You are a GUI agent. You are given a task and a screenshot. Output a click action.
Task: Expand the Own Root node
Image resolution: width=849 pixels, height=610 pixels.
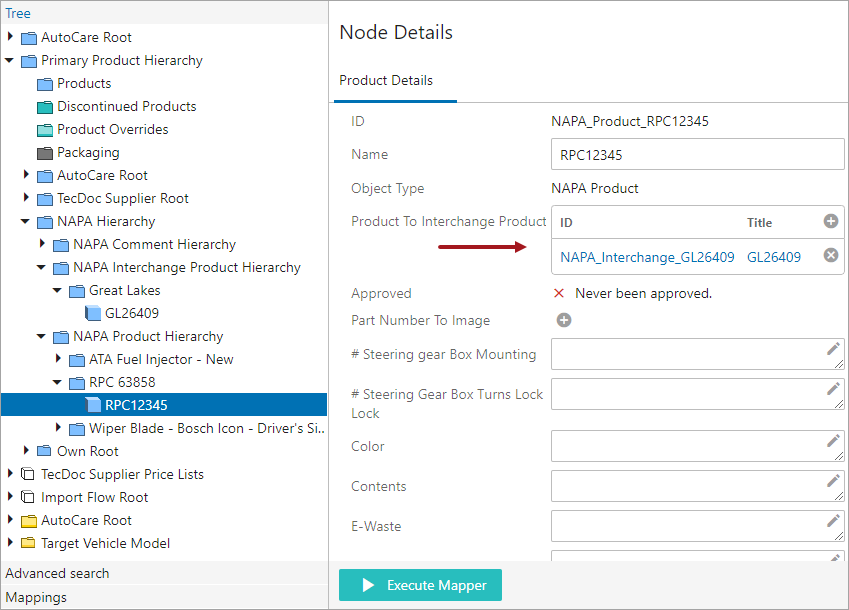click(25, 450)
